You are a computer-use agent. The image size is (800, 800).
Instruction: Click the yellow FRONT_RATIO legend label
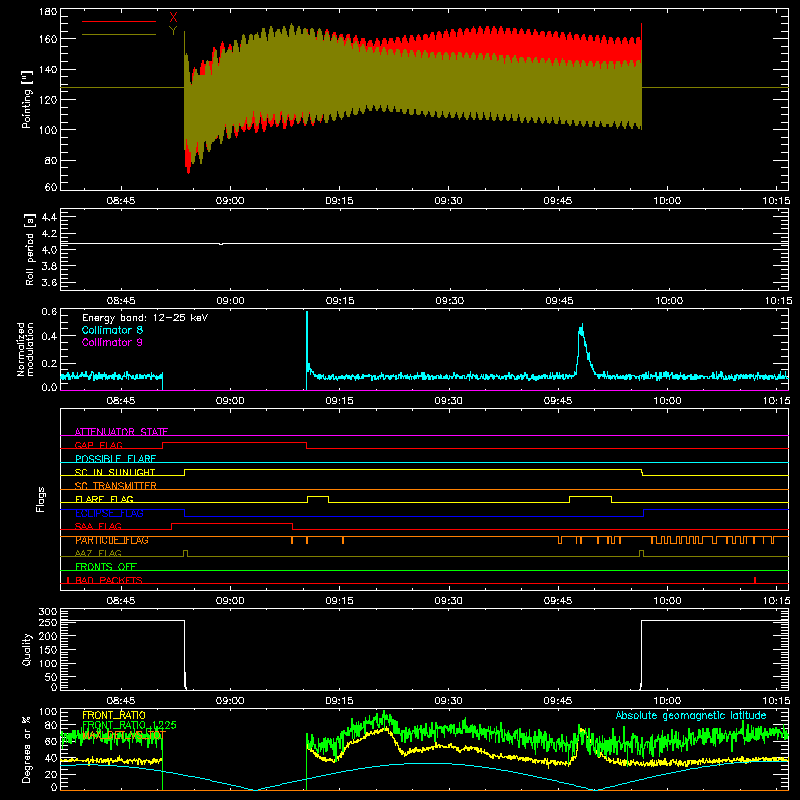[x=114, y=715]
